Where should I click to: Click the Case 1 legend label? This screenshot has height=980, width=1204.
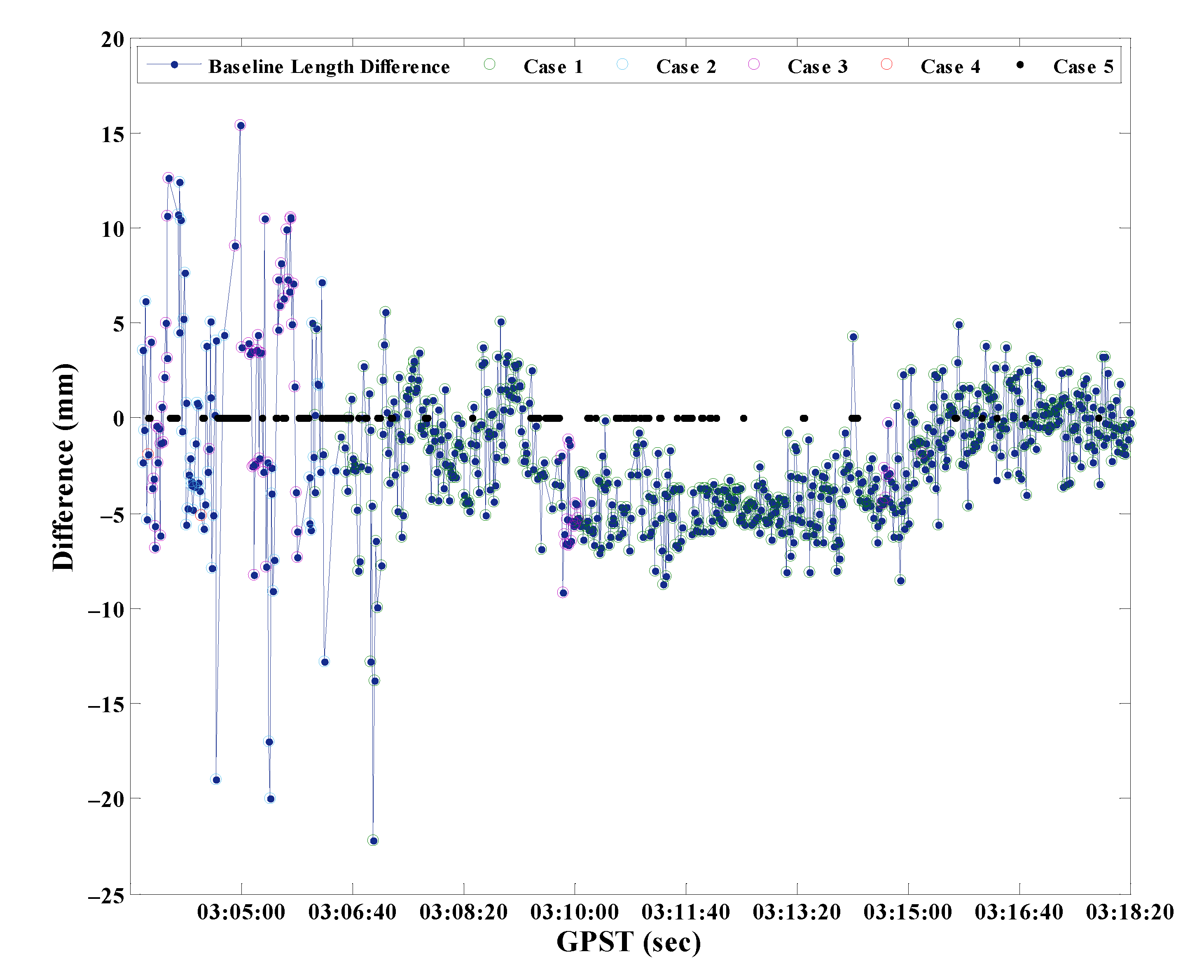click(x=553, y=67)
